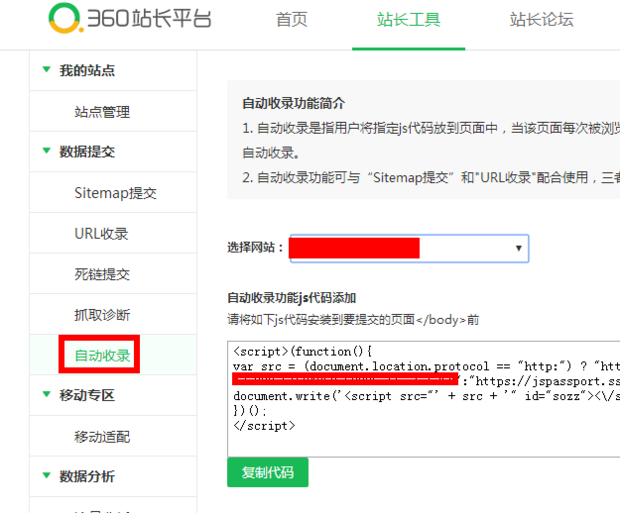The height and width of the screenshot is (513, 620).
Task: Go to the 站长论坛 tab
Action: click(x=541, y=19)
